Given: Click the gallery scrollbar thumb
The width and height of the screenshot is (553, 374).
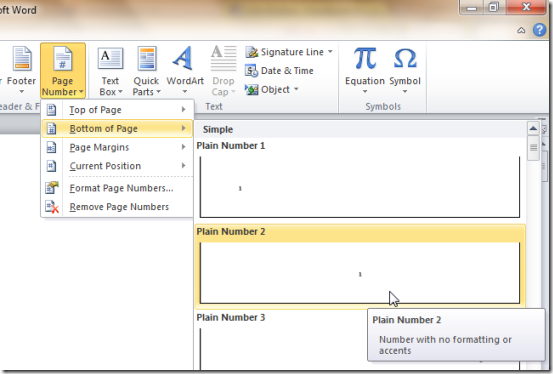Looking at the screenshot, I should [x=533, y=148].
